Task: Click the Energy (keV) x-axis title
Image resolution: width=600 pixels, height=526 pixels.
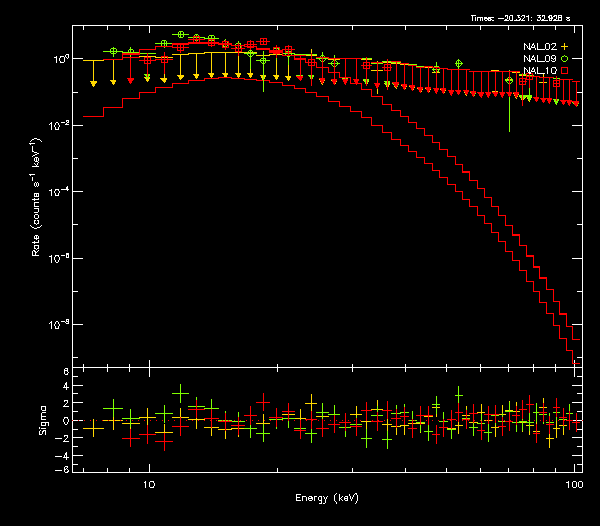Action: [x=326, y=498]
